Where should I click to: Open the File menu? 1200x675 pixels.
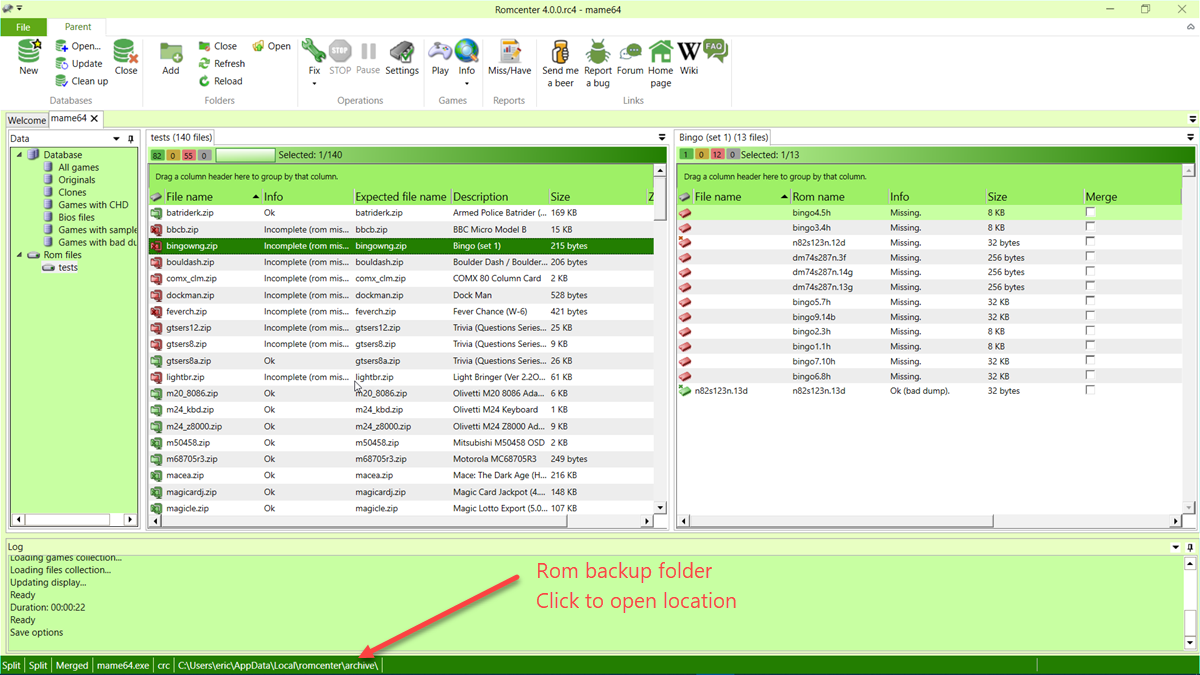pyautogui.click(x=24, y=27)
